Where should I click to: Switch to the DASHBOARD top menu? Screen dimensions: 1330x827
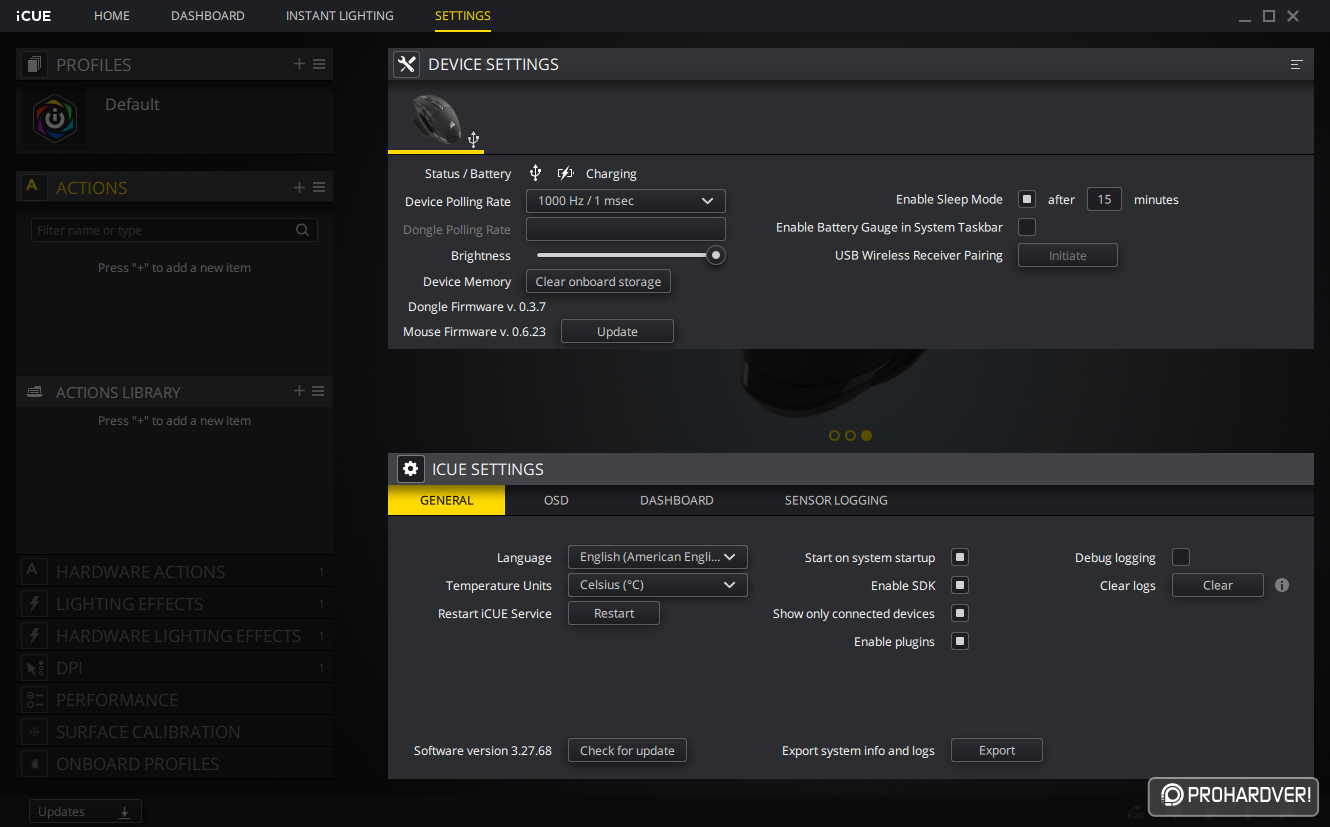(208, 16)
